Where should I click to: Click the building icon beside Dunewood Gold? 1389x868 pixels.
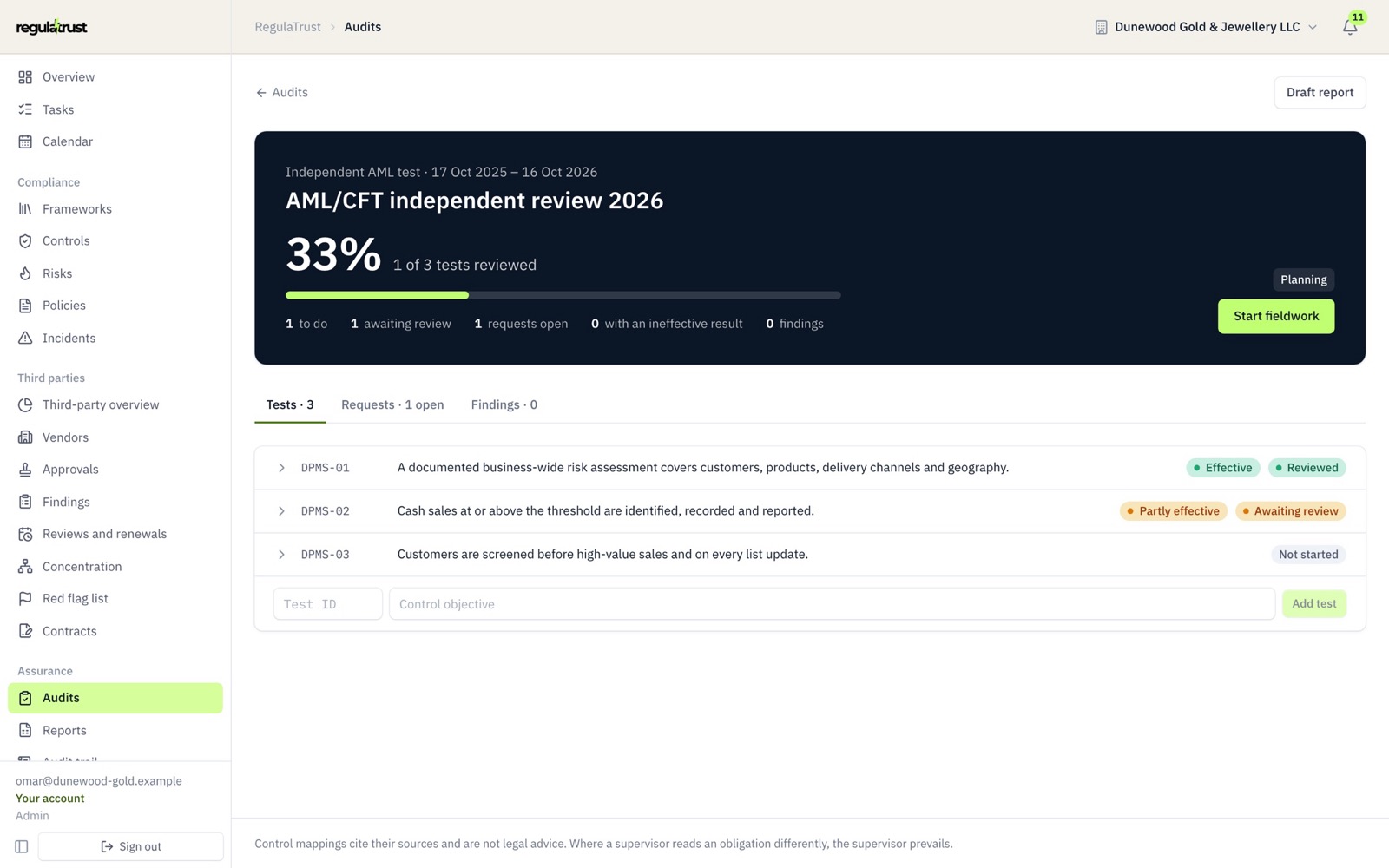1101,27
